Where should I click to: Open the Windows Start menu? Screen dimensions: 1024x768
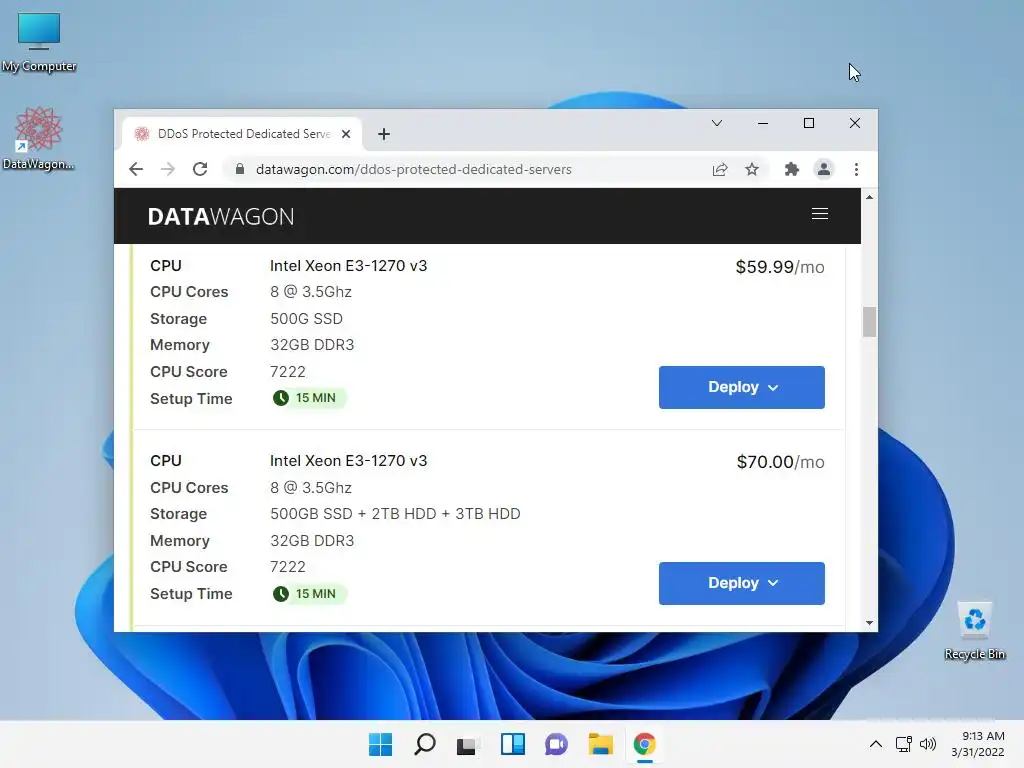381,744
